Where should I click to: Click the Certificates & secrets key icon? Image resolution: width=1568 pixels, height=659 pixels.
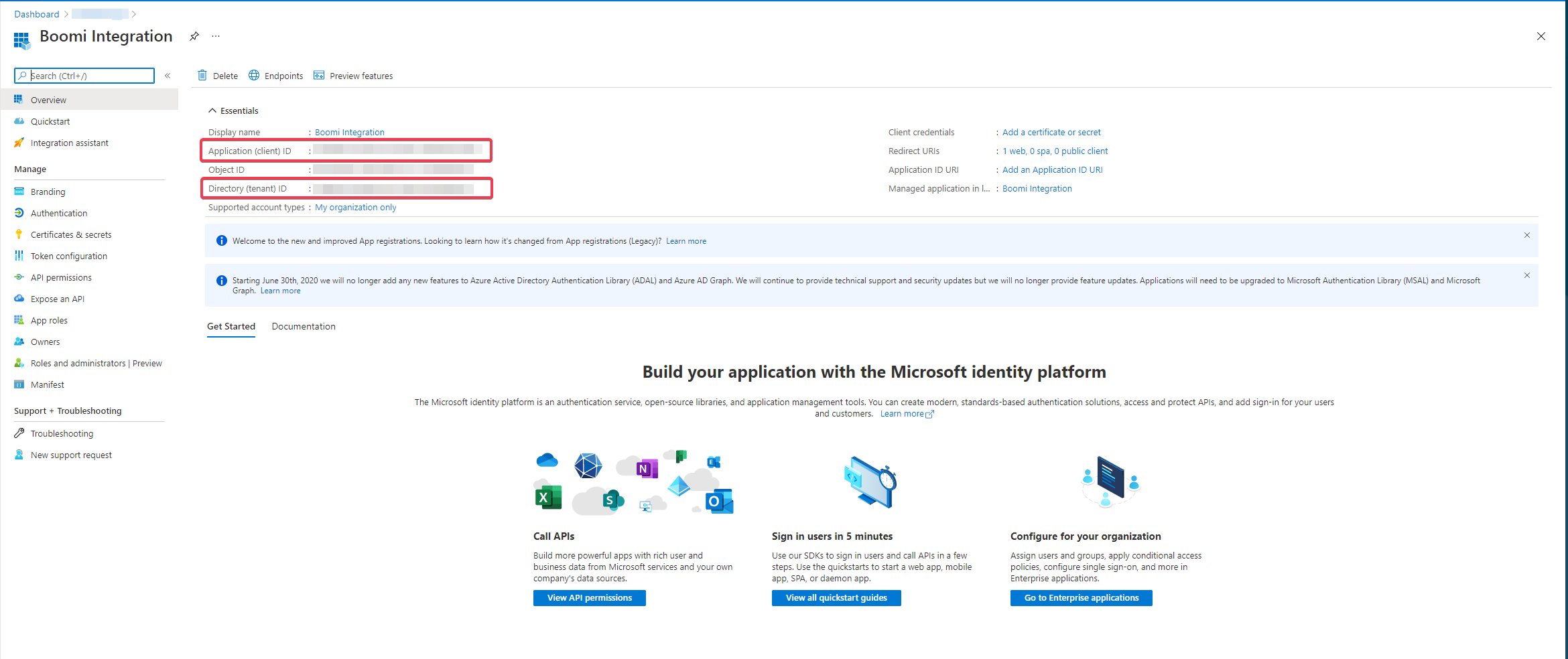pos(19,234)
